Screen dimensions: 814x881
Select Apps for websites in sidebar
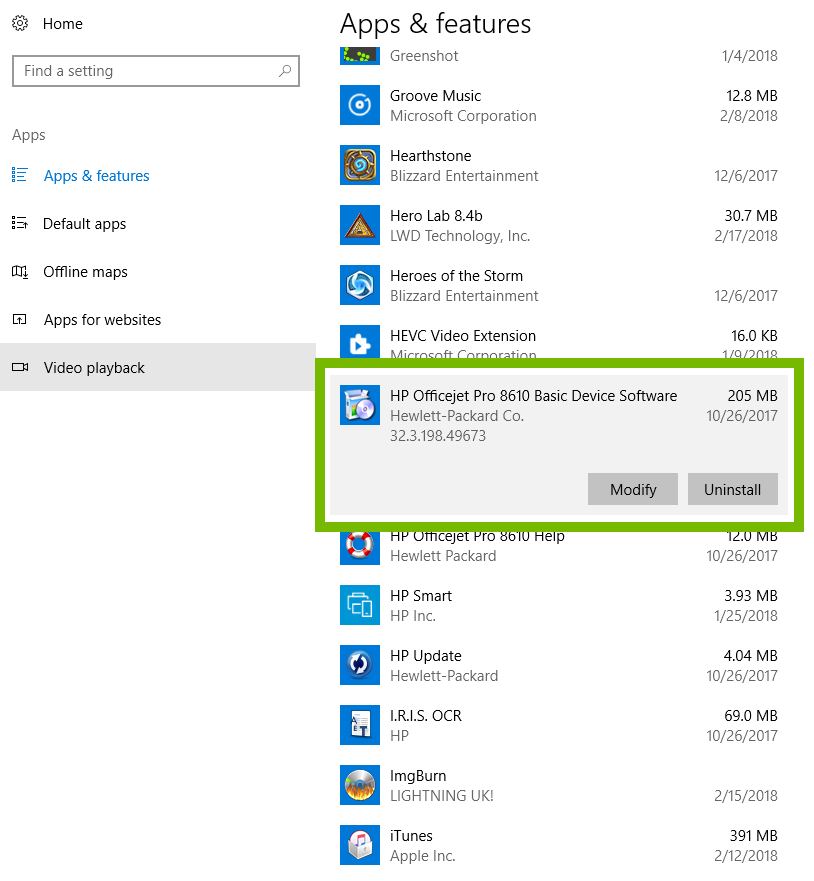[101, 319]
